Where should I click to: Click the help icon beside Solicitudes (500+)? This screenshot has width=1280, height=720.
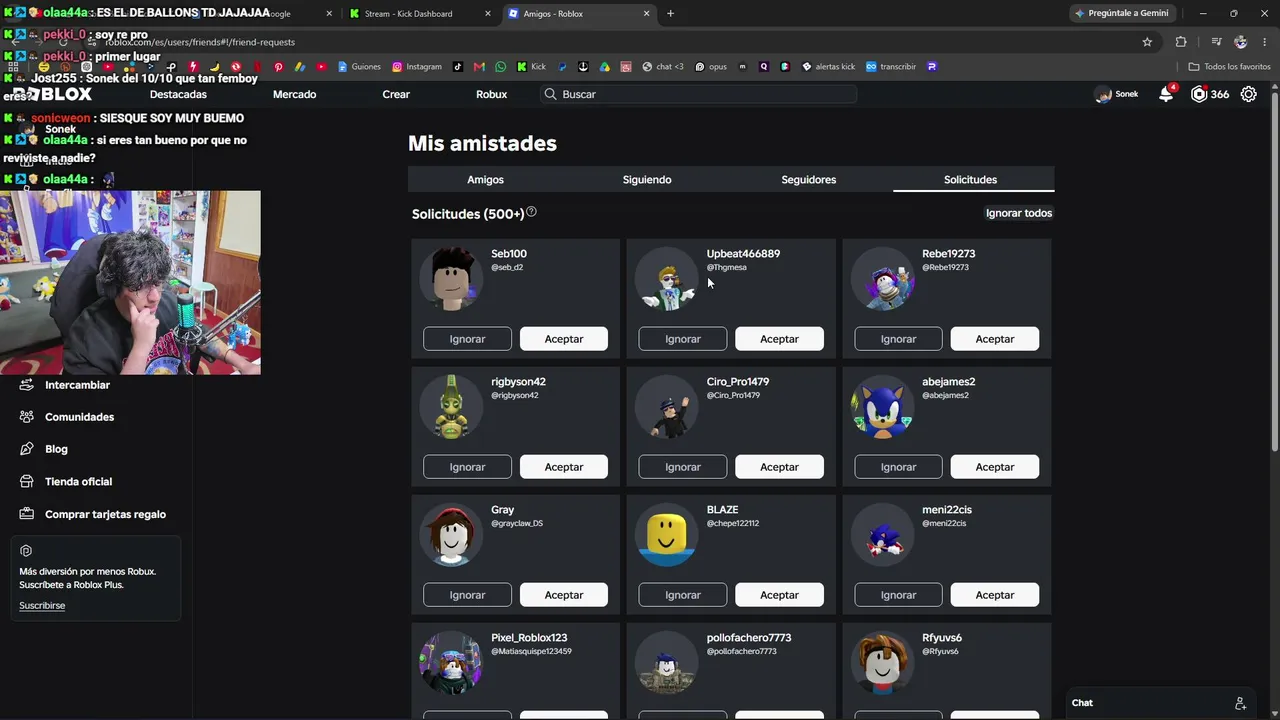tap(531, 212)
